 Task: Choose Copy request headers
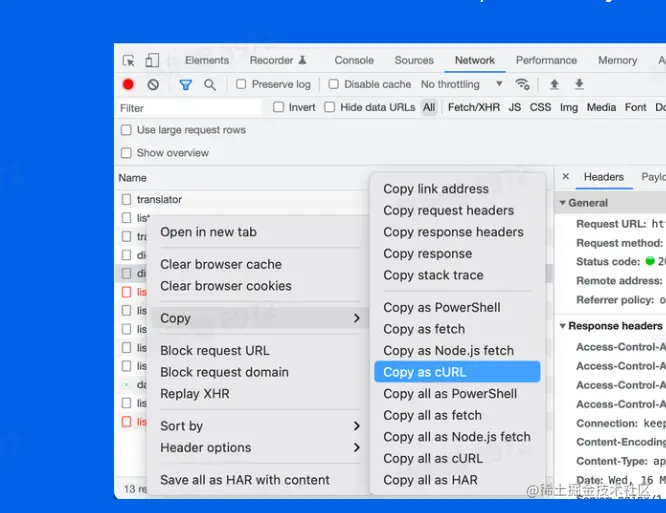point(457,210)
